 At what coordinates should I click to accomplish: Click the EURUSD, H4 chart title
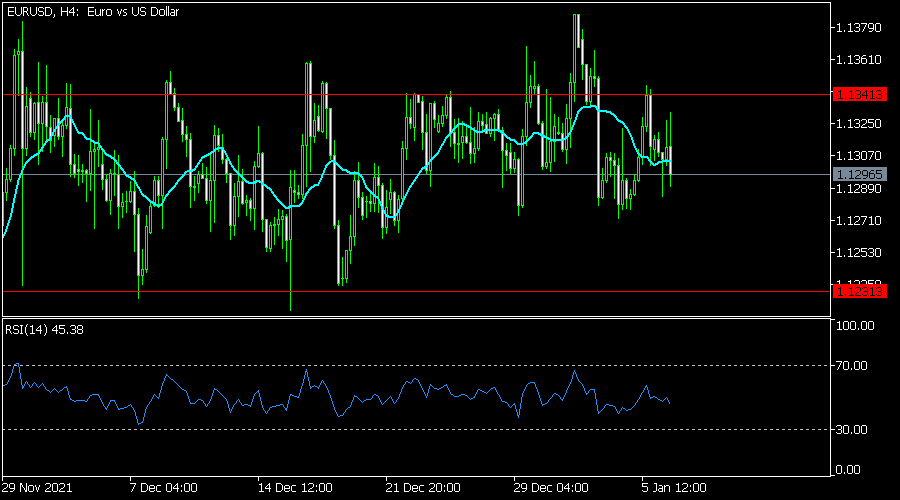[93, 11]
